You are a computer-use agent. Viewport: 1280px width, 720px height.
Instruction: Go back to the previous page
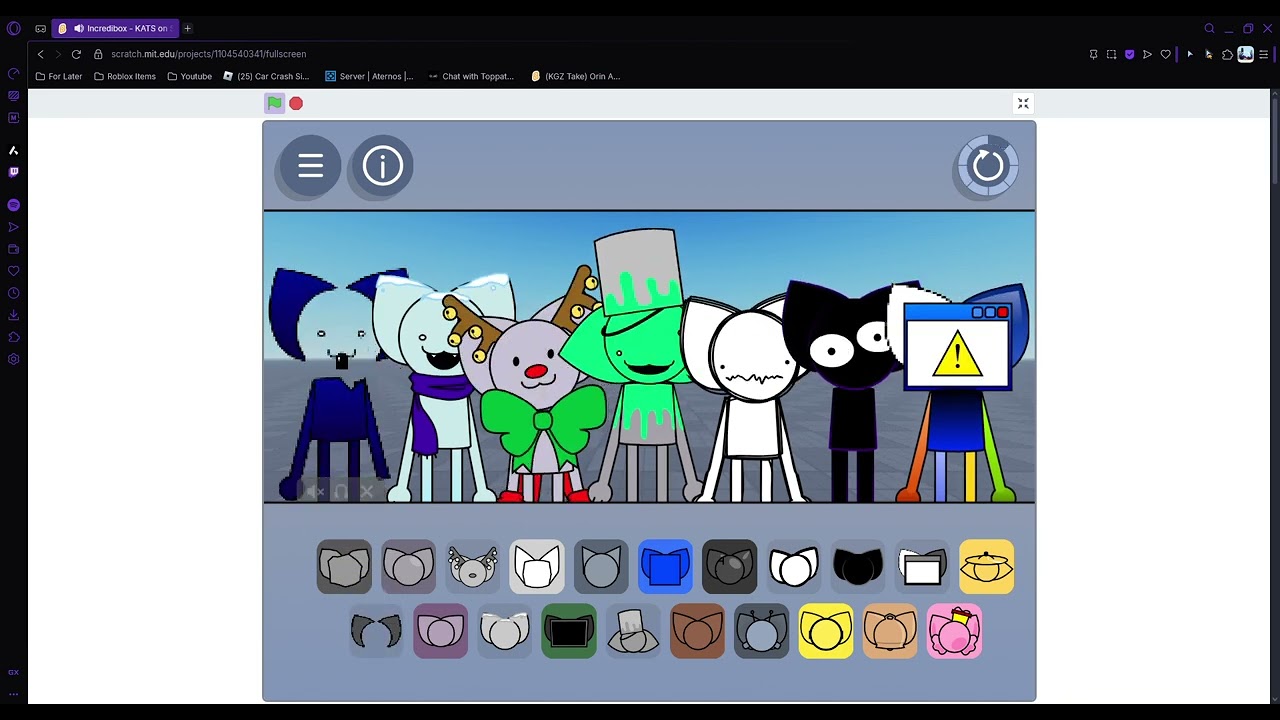(40, 54)
